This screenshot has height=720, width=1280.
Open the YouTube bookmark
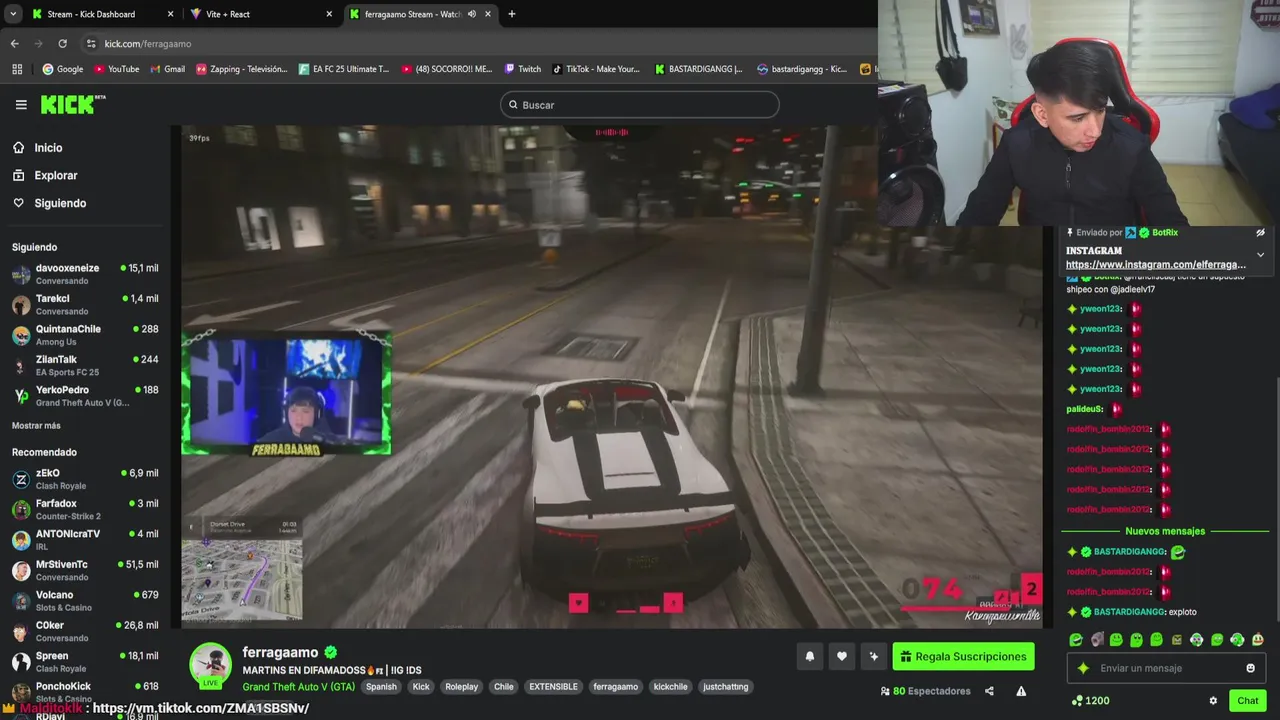(116, 69)
